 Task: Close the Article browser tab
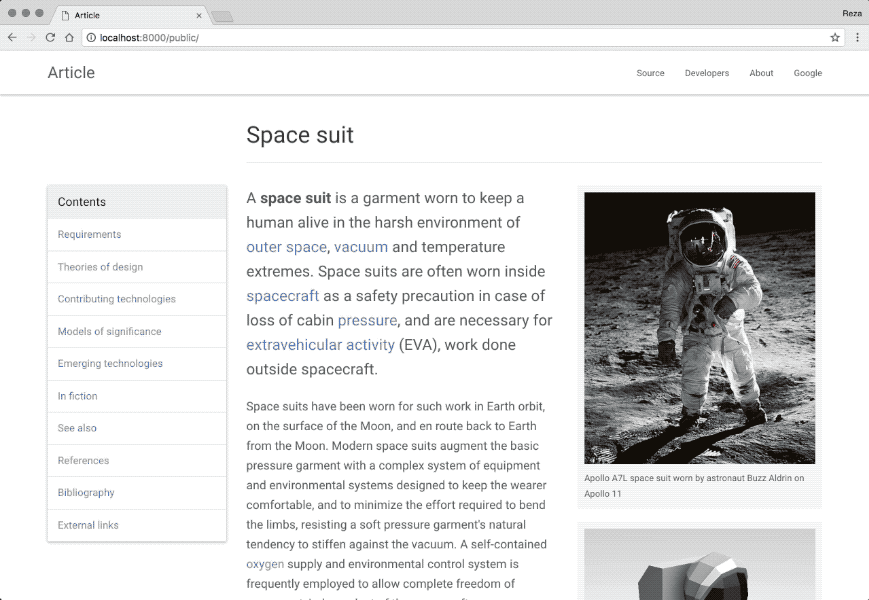coord(199,16)
